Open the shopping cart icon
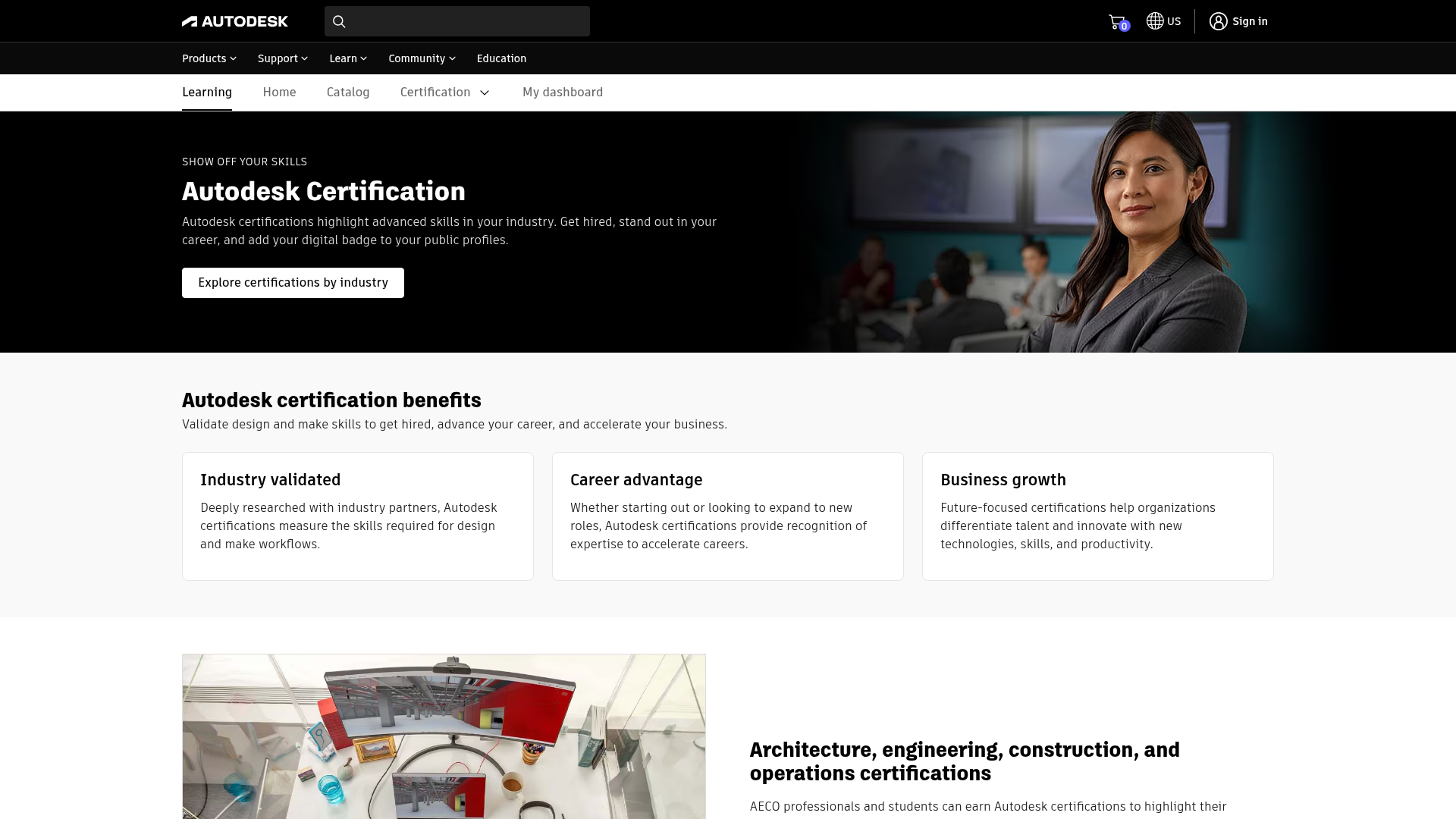The height and width of the screenshot is (819, 1456). click(x=1118, y=22)
